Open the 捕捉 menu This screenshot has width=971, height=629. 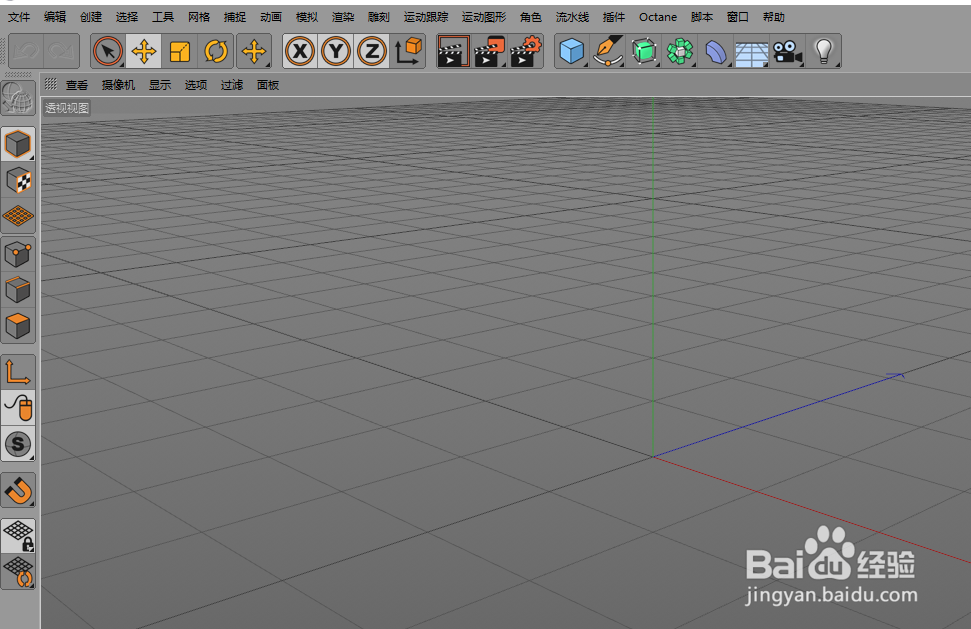235,17
